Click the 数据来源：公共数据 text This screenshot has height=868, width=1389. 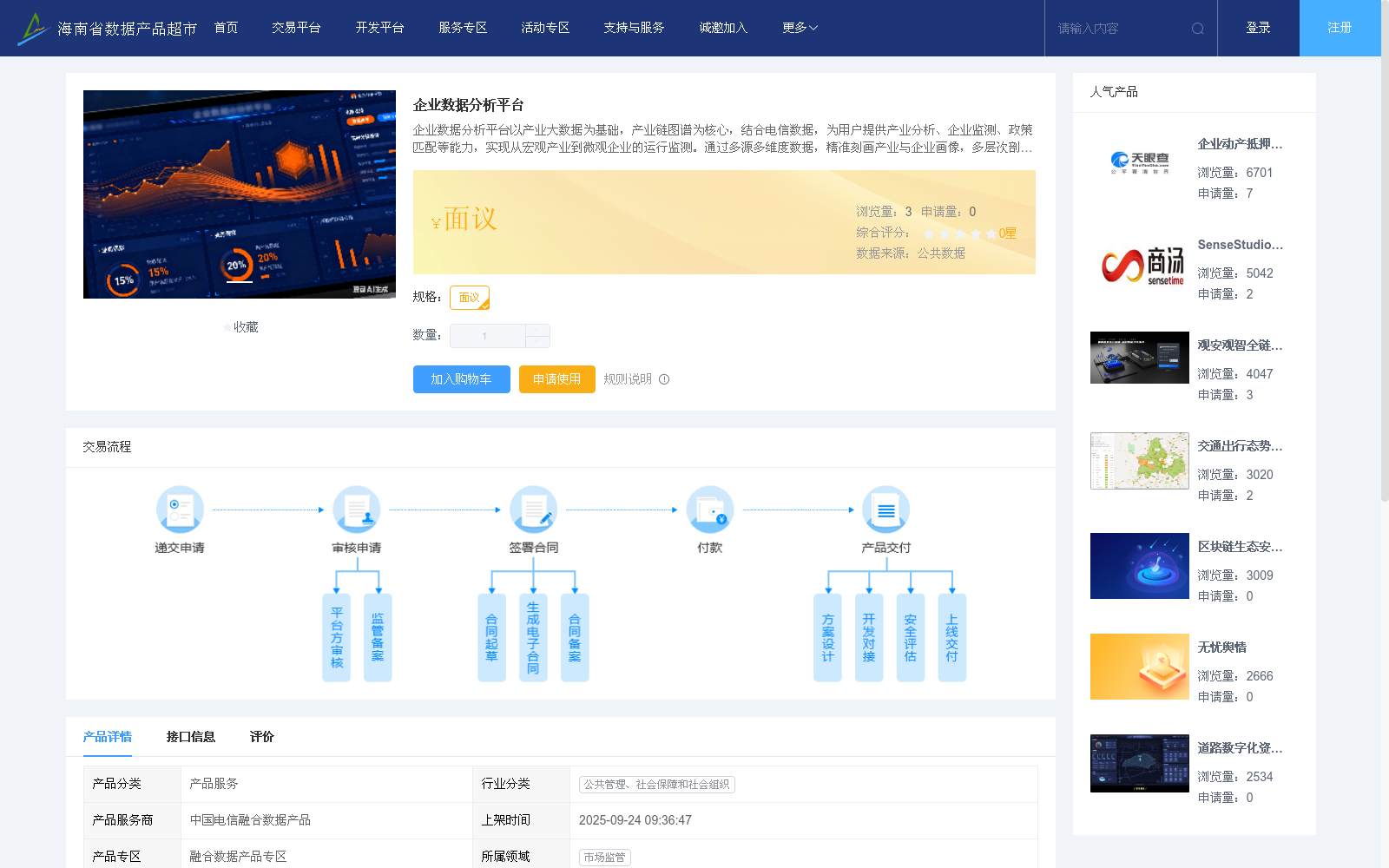pos(911,253)
